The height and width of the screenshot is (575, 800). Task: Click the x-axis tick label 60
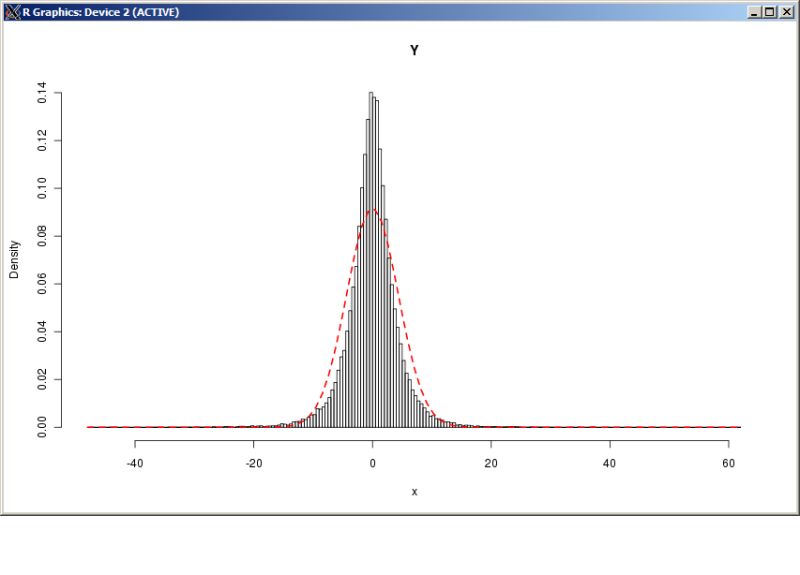point(729,463)
